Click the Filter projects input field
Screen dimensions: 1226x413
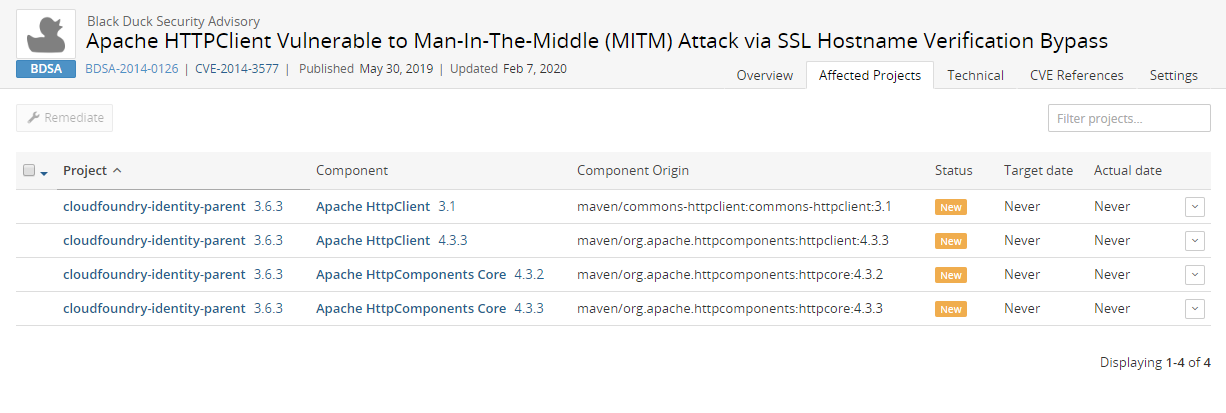pos(1129,118)
